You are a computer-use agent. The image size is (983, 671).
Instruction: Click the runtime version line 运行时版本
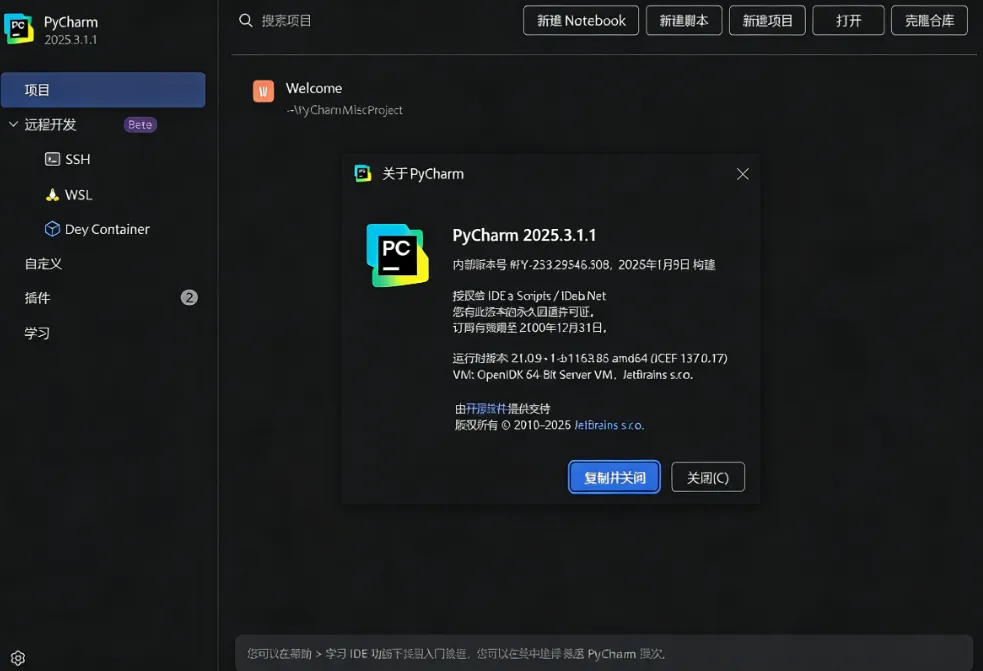[590, 358]
